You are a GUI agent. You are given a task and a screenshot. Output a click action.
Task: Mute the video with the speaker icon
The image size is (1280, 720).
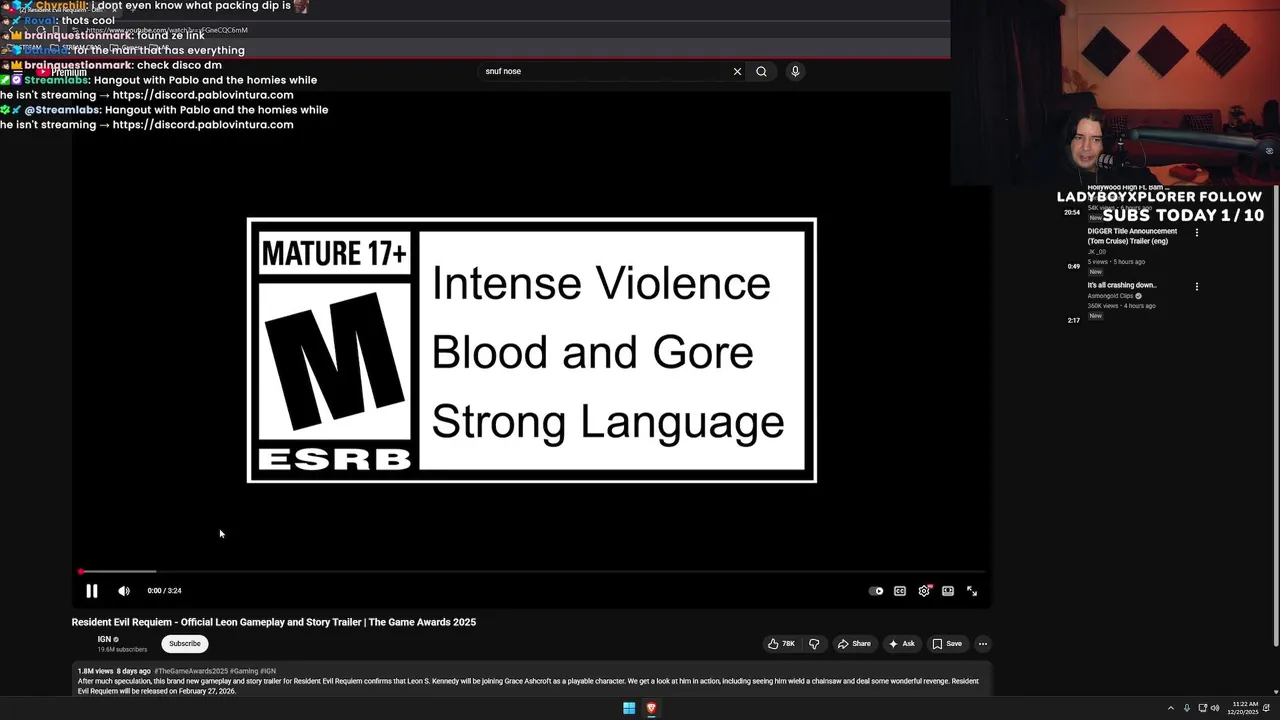(x=124, y=591)
